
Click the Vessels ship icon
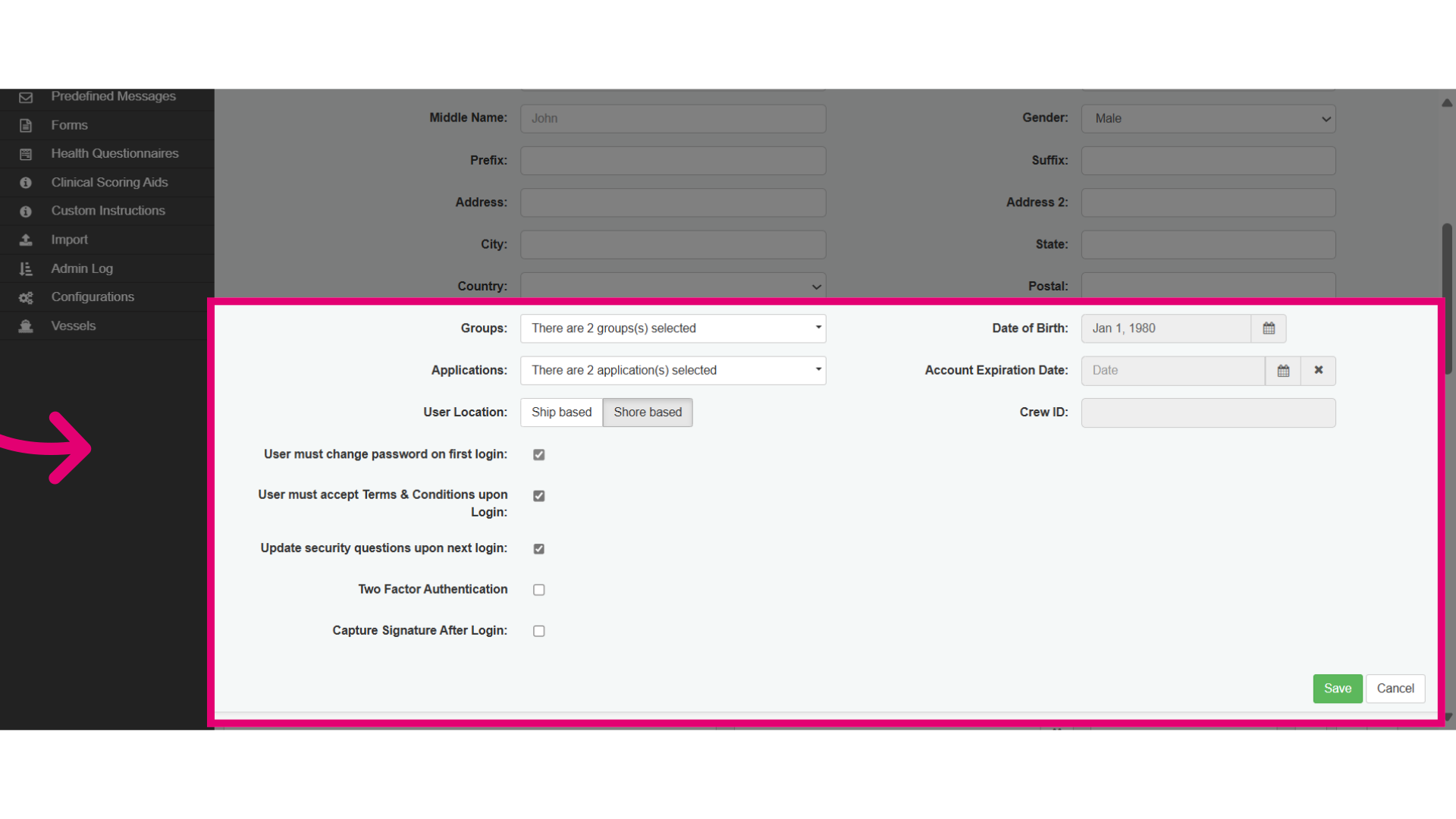point(26,326)
